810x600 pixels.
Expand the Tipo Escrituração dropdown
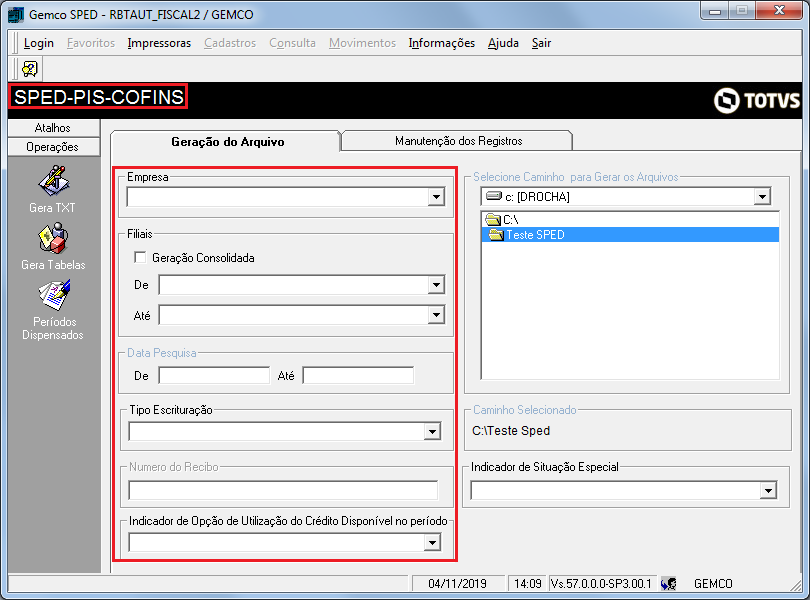(x=432, y=432)
